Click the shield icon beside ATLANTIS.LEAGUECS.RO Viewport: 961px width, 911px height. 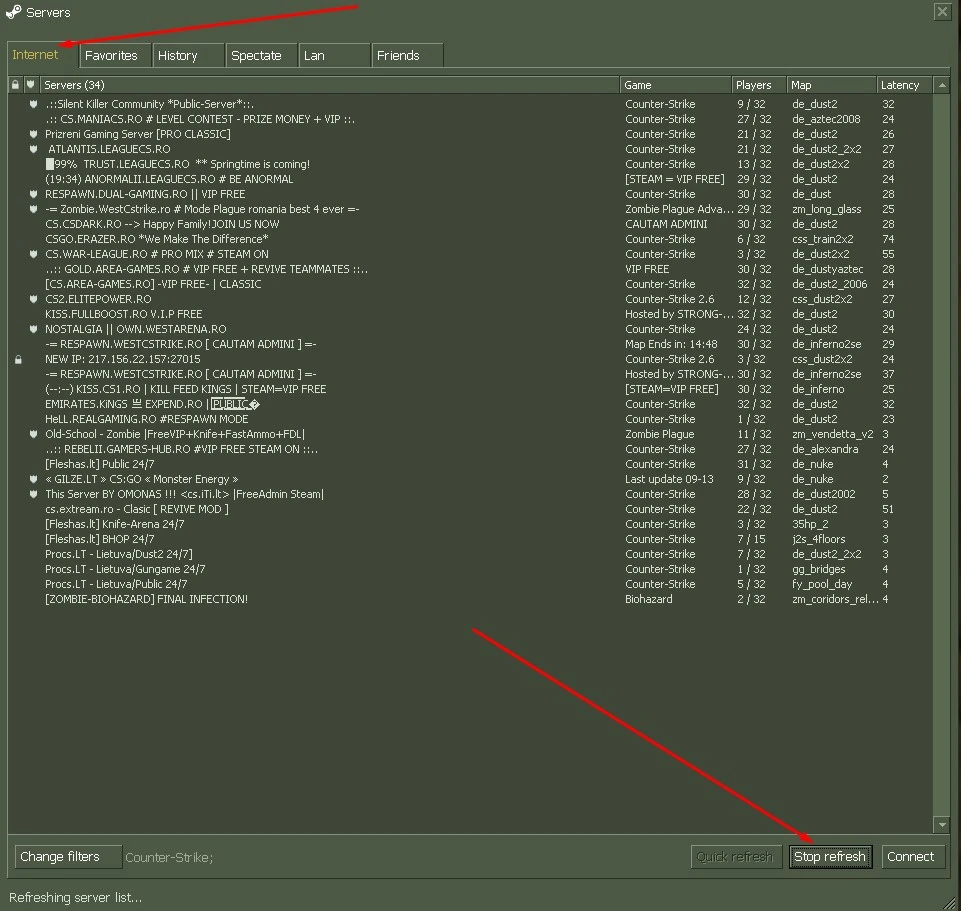click(34, 149)
